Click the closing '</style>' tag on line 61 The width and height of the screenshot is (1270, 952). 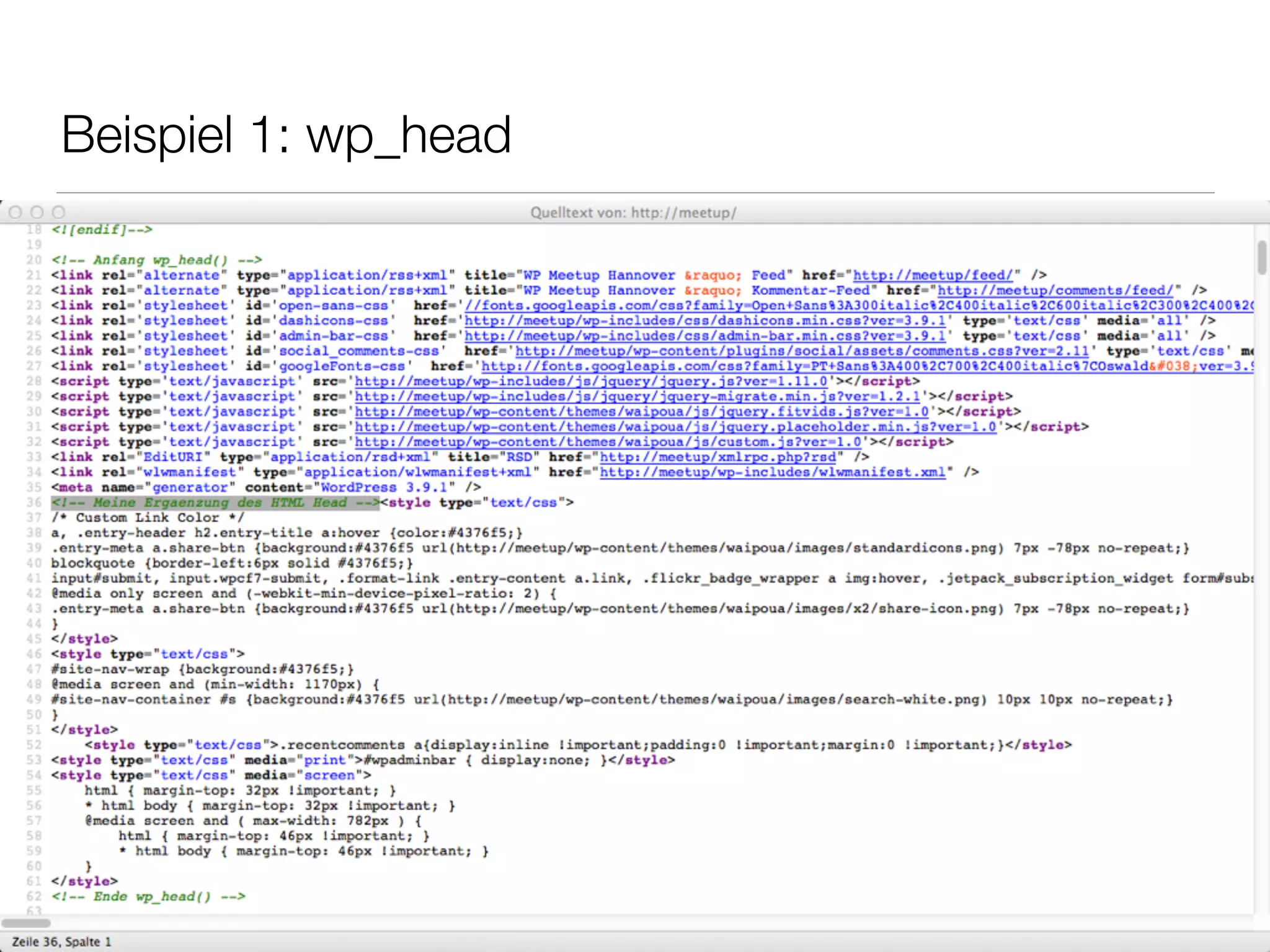tap(84, 881)
